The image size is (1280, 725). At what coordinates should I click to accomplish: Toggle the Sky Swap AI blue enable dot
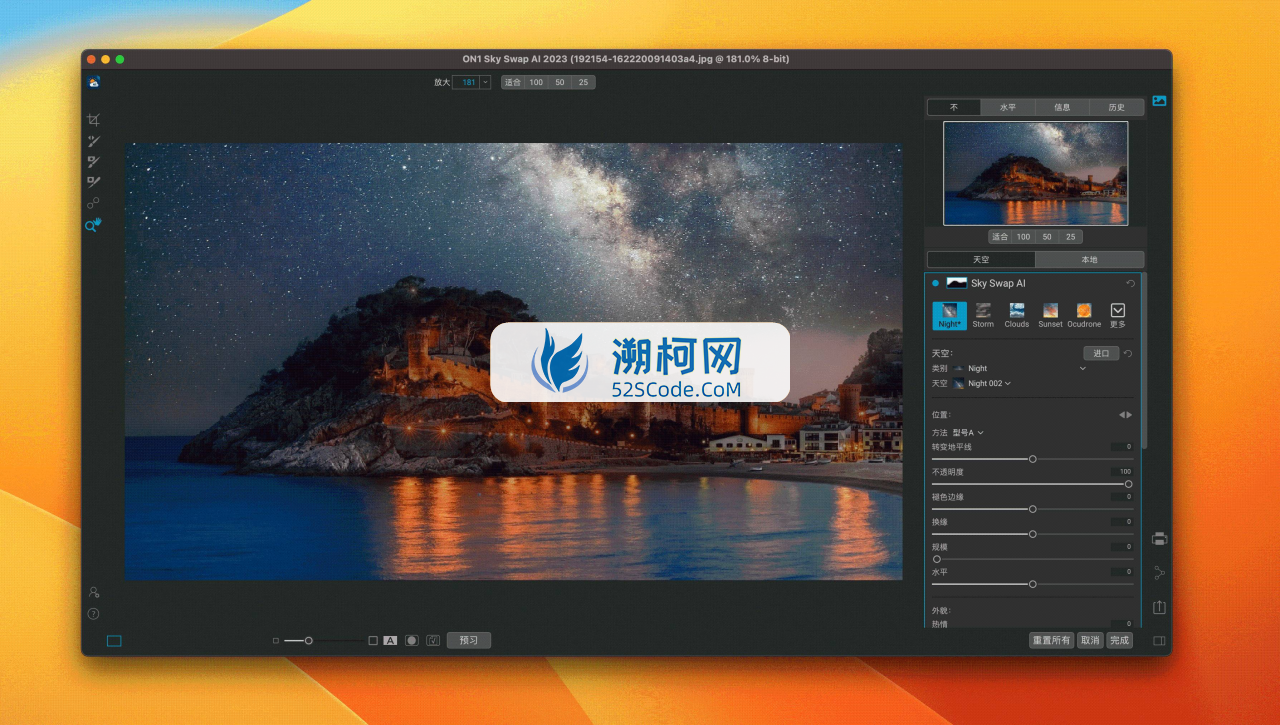tap(936, 284)
